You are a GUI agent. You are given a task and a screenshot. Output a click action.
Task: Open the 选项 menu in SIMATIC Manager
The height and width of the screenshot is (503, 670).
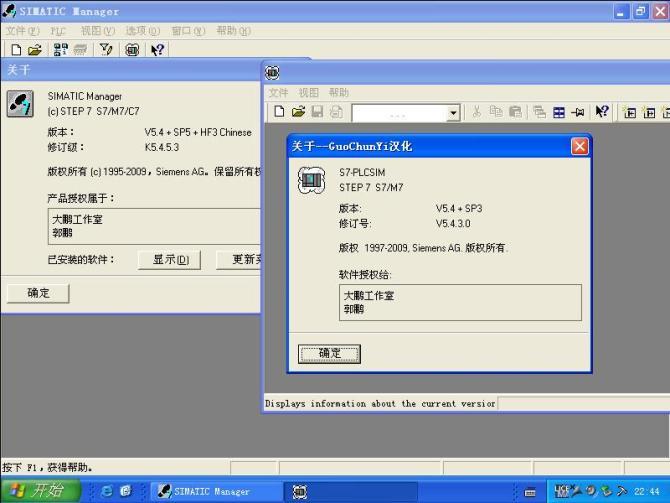pos(143,31)
